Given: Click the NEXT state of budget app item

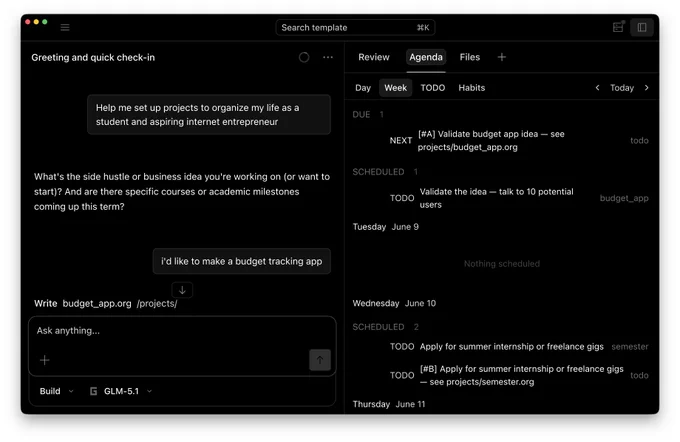Looking at the screenshot, I should 401,141.
